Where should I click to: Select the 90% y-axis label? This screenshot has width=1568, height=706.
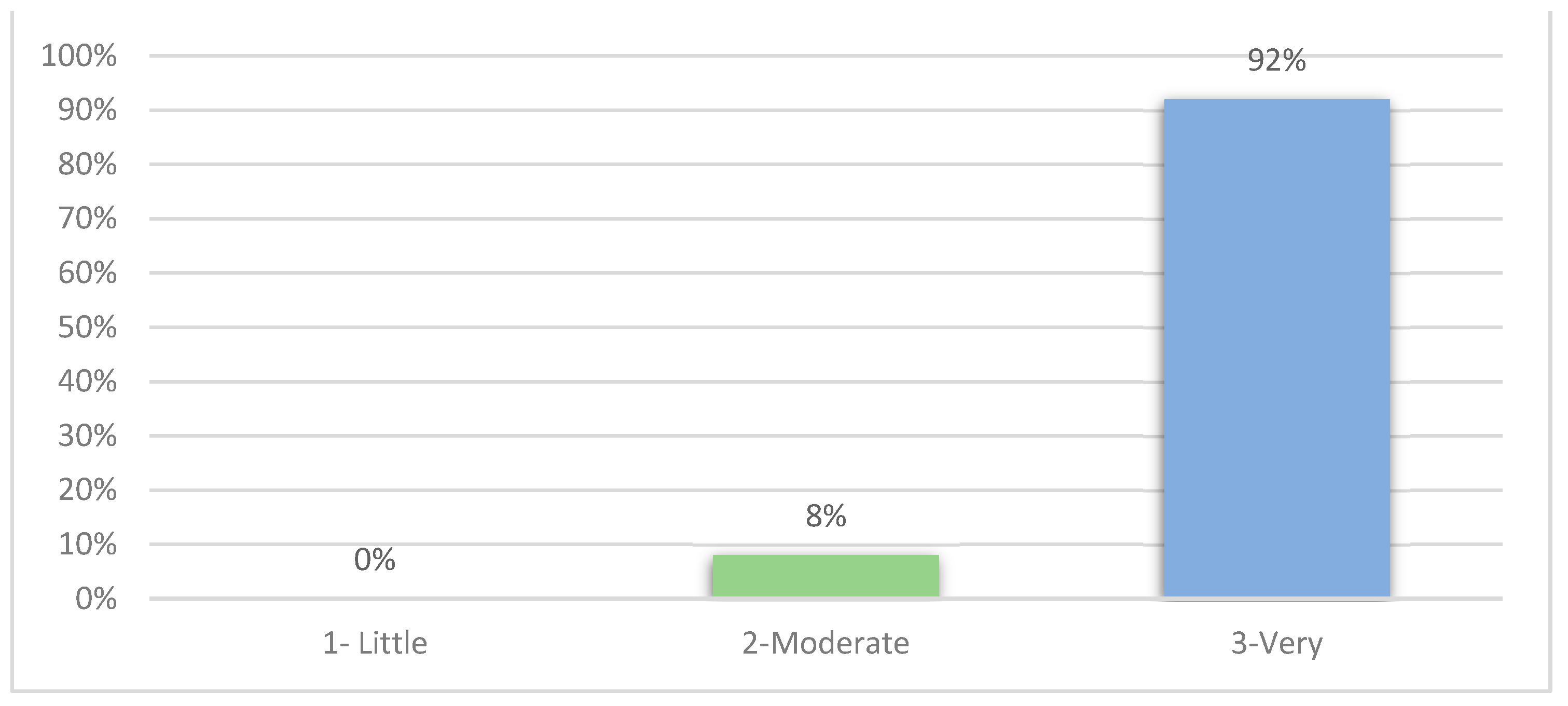pos(87,110)
